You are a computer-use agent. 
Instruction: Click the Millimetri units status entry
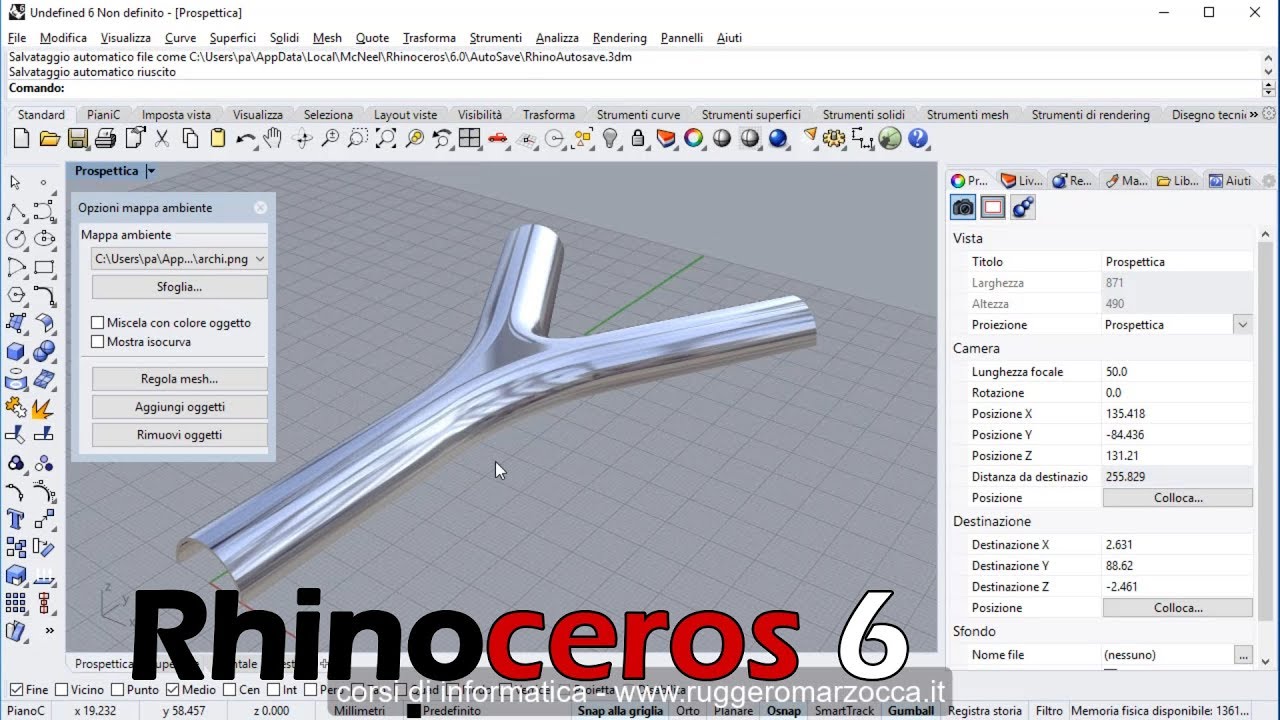pyautogui.click(x=360, y=711)
